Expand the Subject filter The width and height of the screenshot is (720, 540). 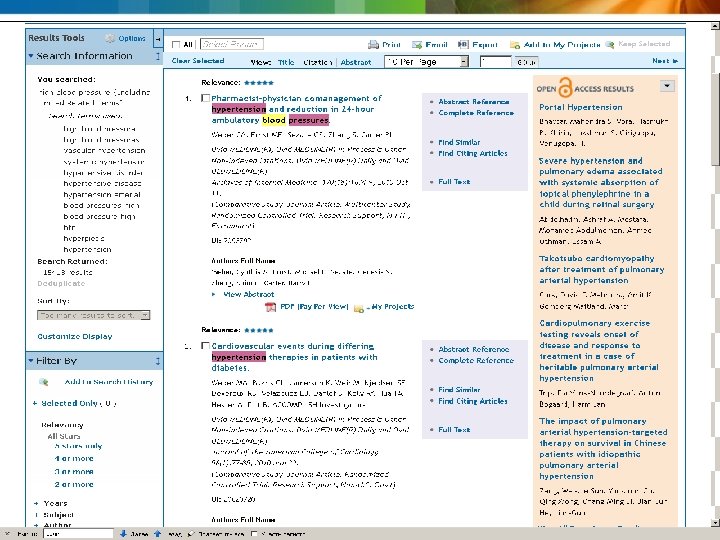click(x=36, y=515)
